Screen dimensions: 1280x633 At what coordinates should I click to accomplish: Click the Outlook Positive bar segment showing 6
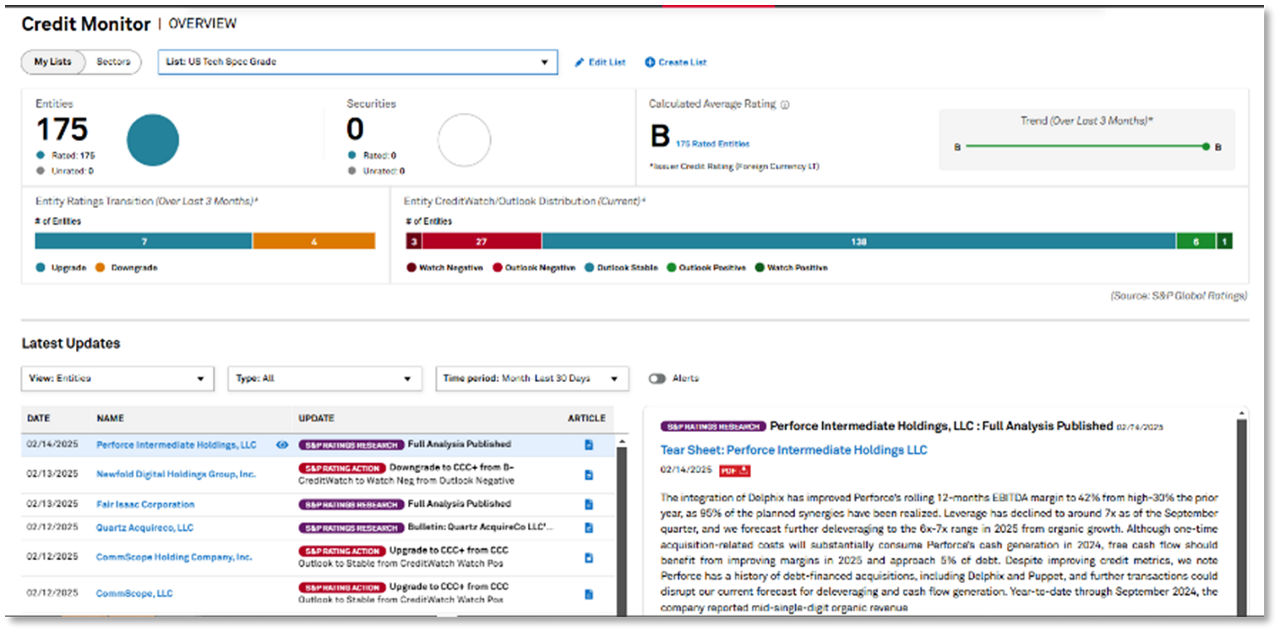click(x=1196, y=241)
